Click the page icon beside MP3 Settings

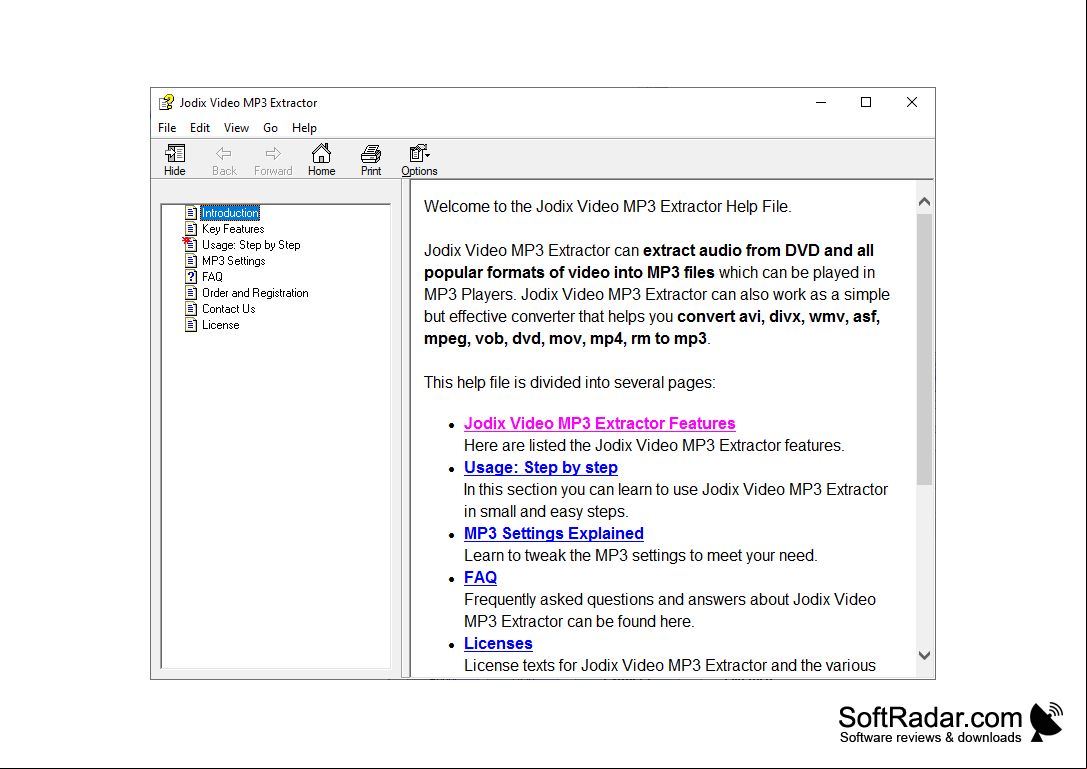pyautogui.click(x=191, y=261)
